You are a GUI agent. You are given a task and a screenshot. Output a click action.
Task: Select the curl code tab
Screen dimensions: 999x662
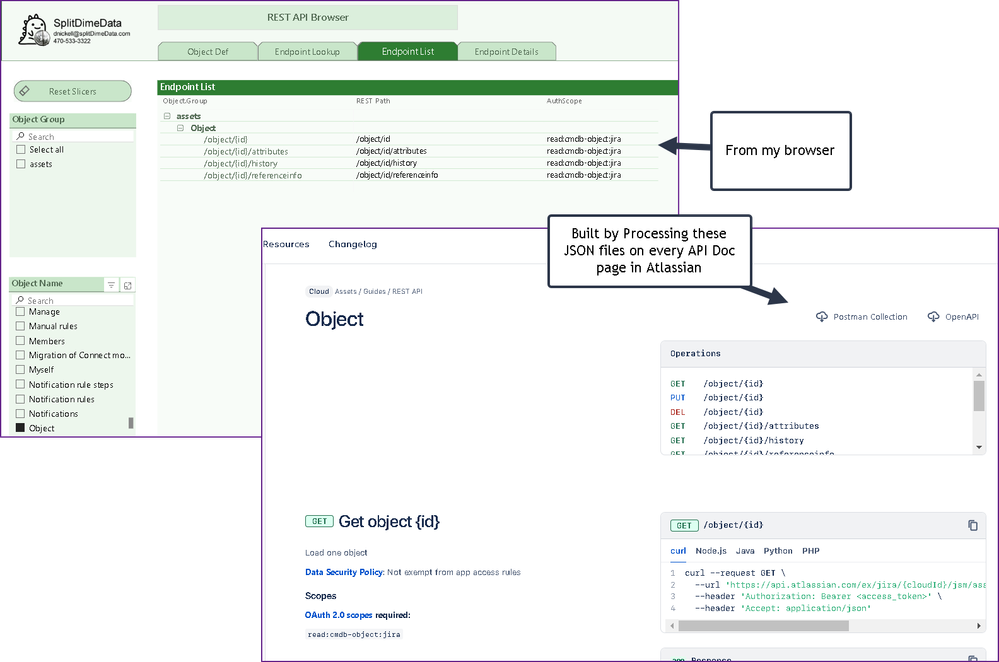678,551
